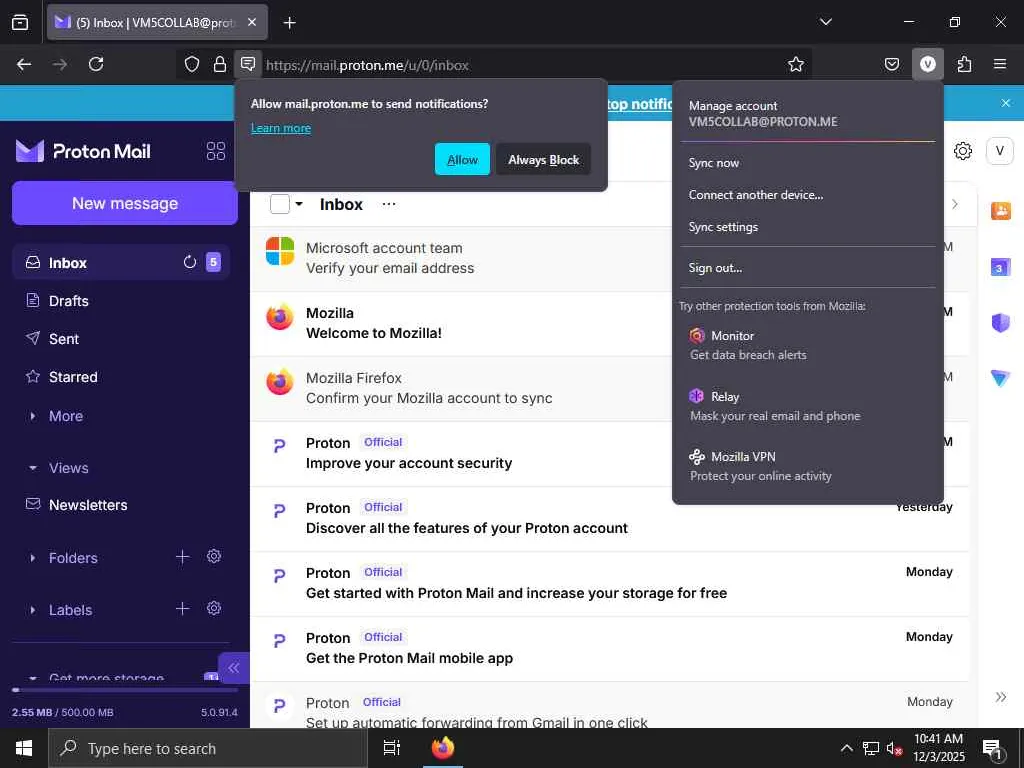Open Proton apps grid switcher
This screenshot has height=768, width=1024.
point(216,152)
